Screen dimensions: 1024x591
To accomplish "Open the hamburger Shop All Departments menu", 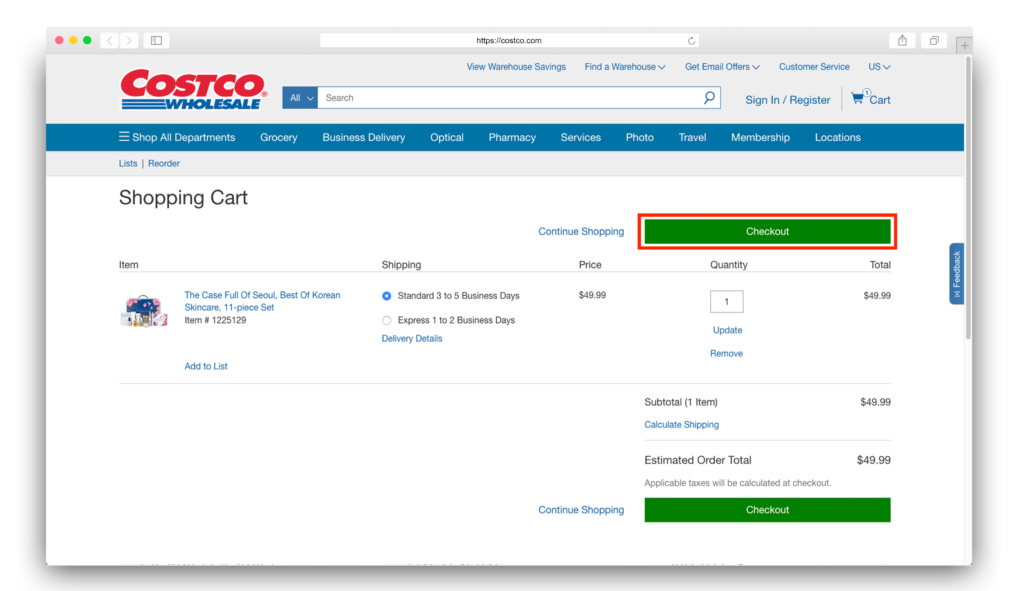I will click(177, 137).
